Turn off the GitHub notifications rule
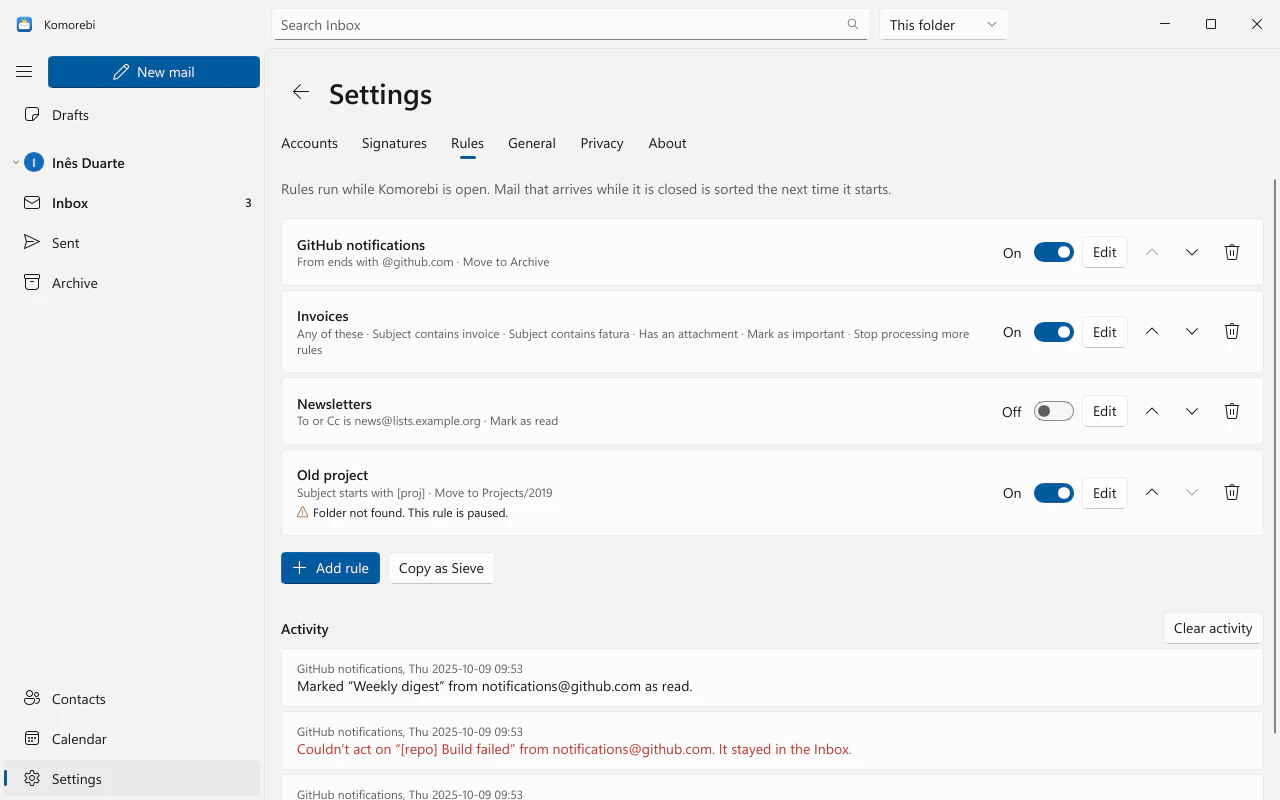This screenshot has height=800, width=1280. [x=1054, y=252]
